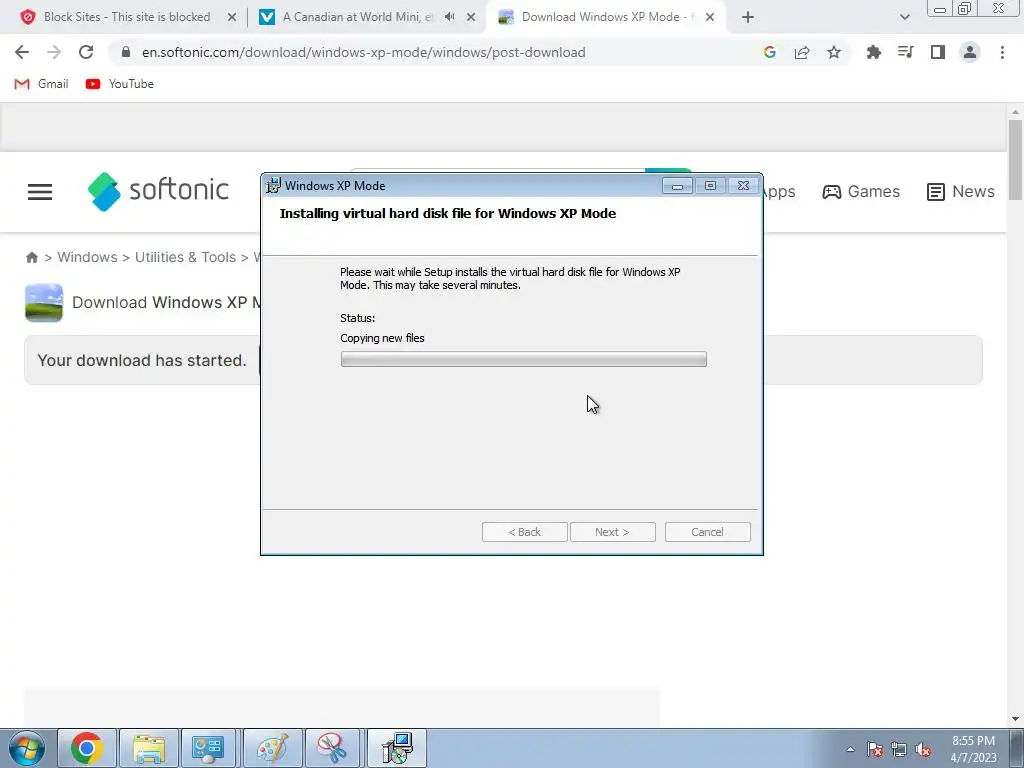This screenshot has height=768, width=1024.
Task: Click the muted volume tray icon
Action: tap(923, 749)
